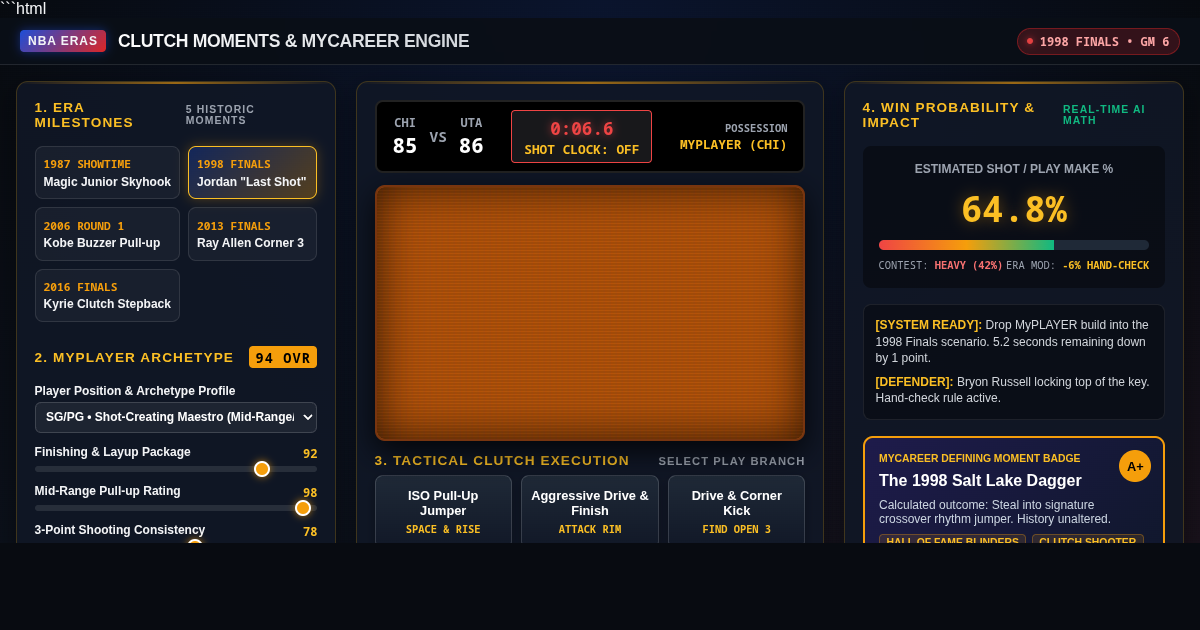
Task: Click The 1998 Salt Lake Dagger title
Action: [980, 480]
